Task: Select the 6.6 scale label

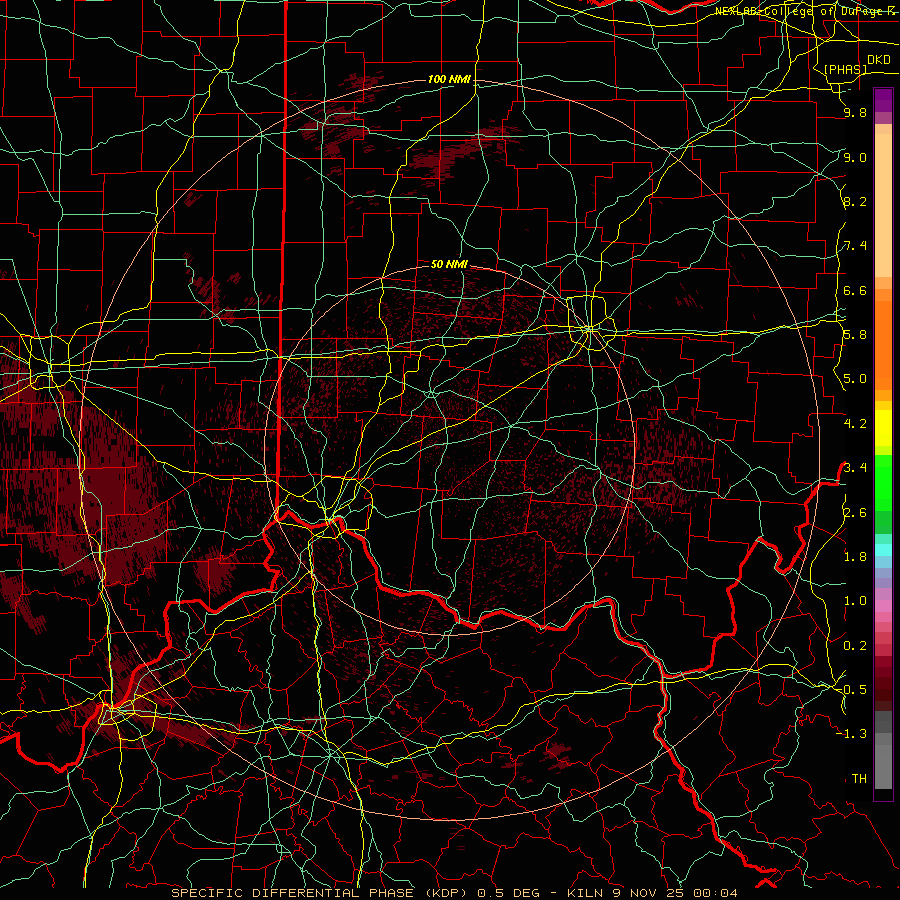Action: [855, 290]
